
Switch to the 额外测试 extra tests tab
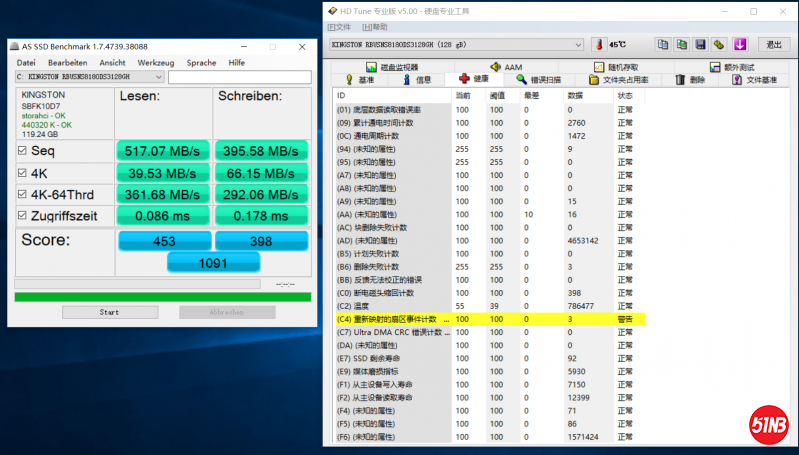click(x=732, y=67)
